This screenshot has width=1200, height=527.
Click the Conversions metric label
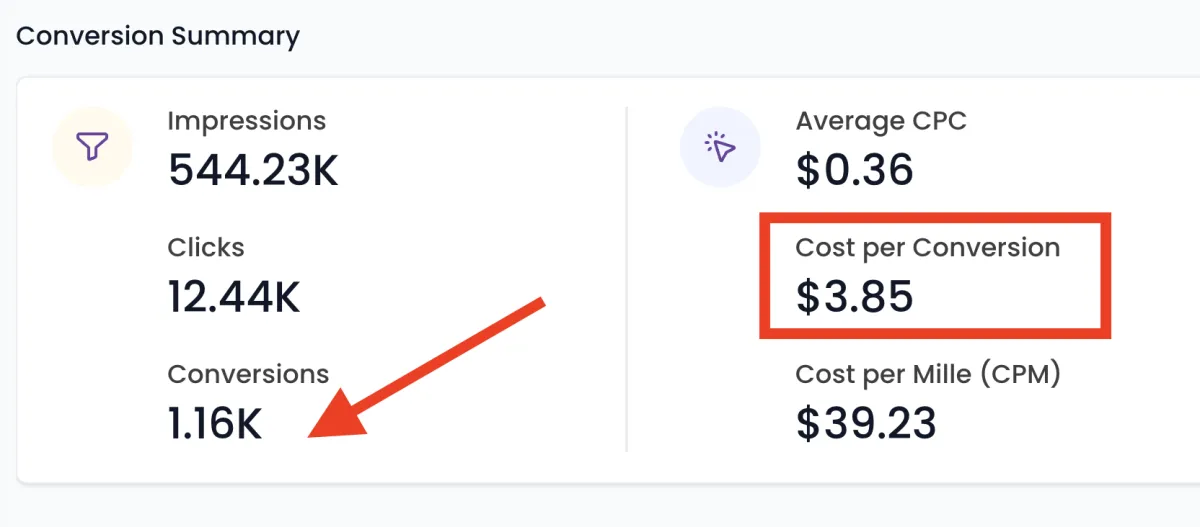[248, 374]
